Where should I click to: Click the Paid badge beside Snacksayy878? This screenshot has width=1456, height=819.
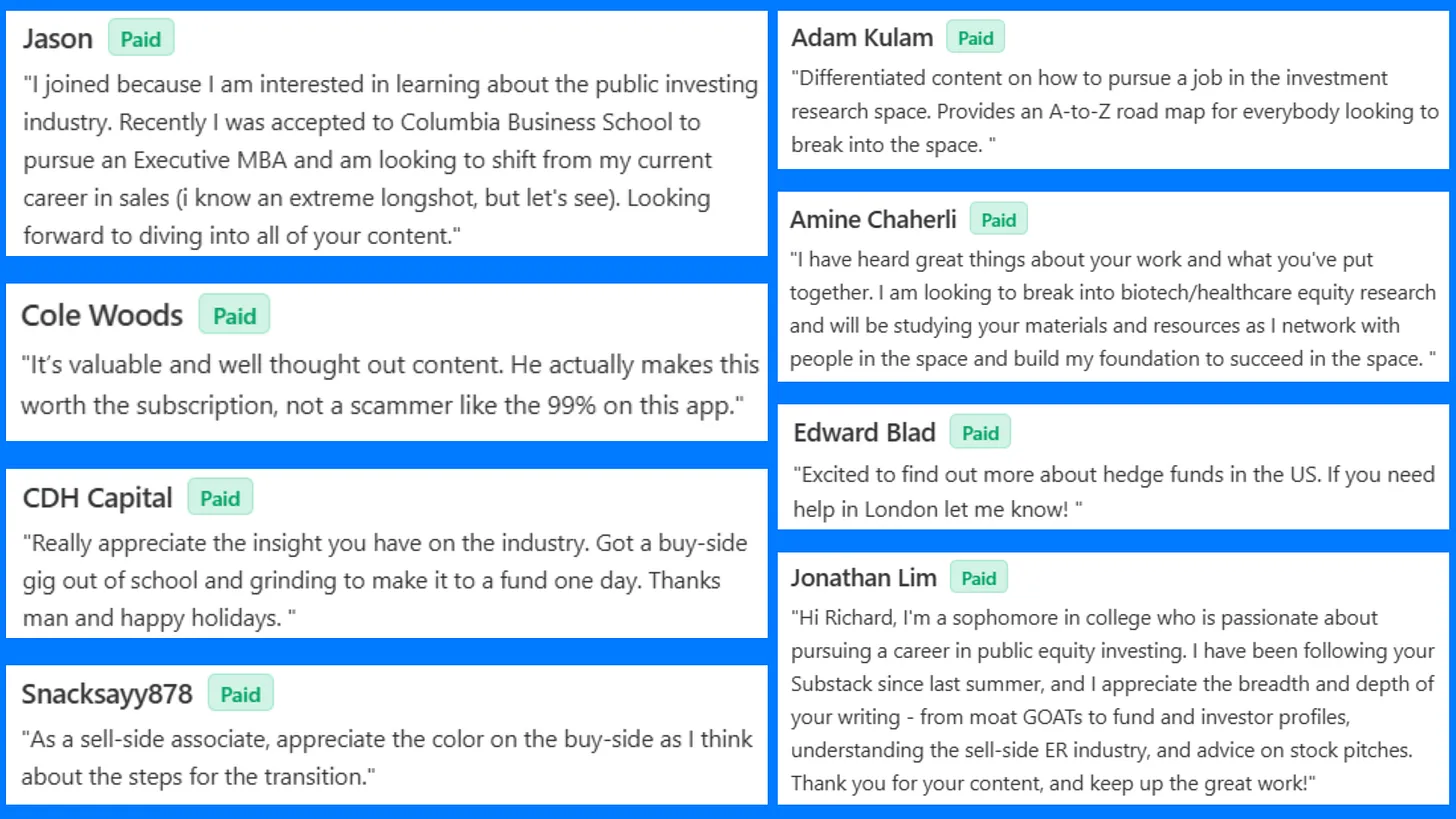[x=240, y=694]
